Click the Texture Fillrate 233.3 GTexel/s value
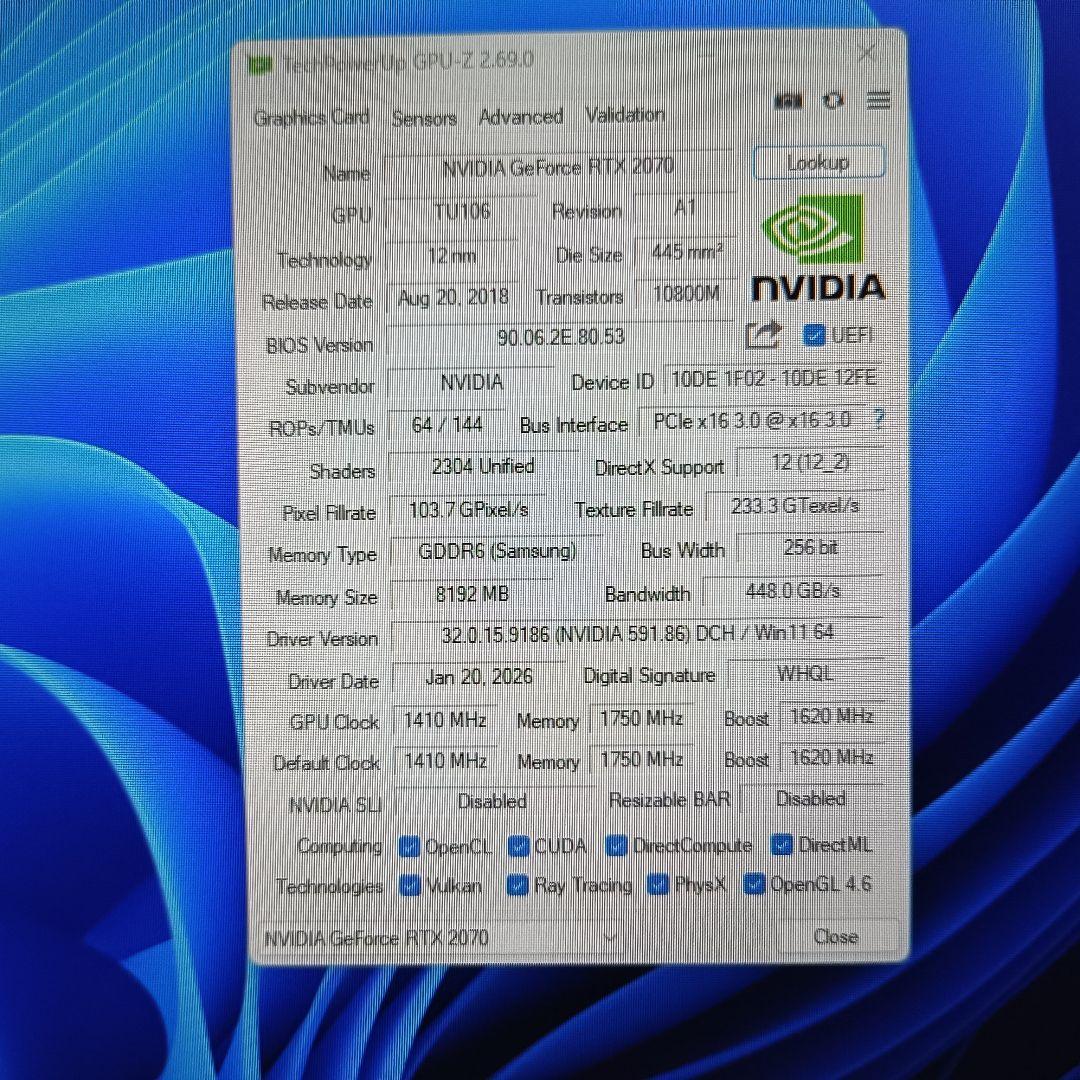The width and height of the screenshot is (1080, 1080). (795, 506)
